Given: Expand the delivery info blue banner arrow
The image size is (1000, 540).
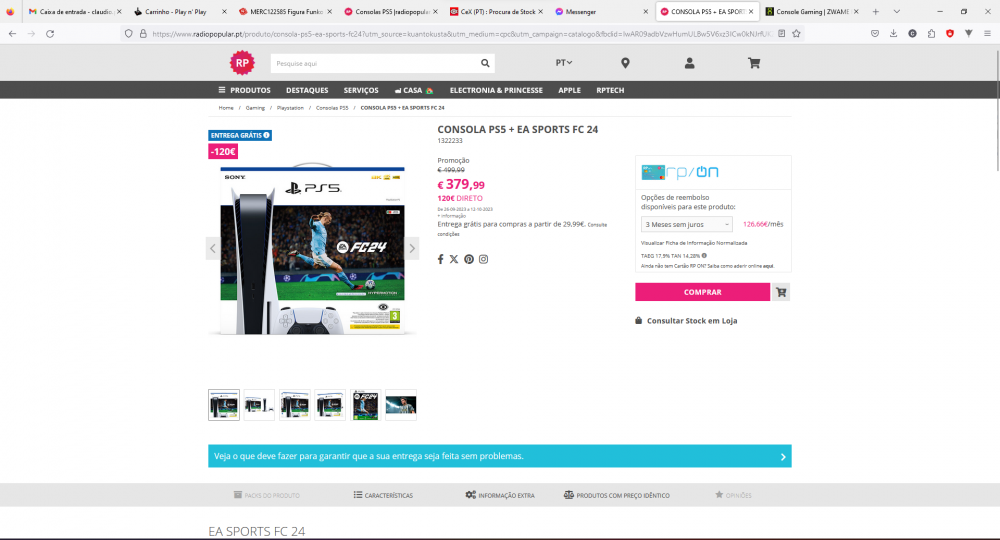Looking at the screenshot, I should [x=783, y=456].
